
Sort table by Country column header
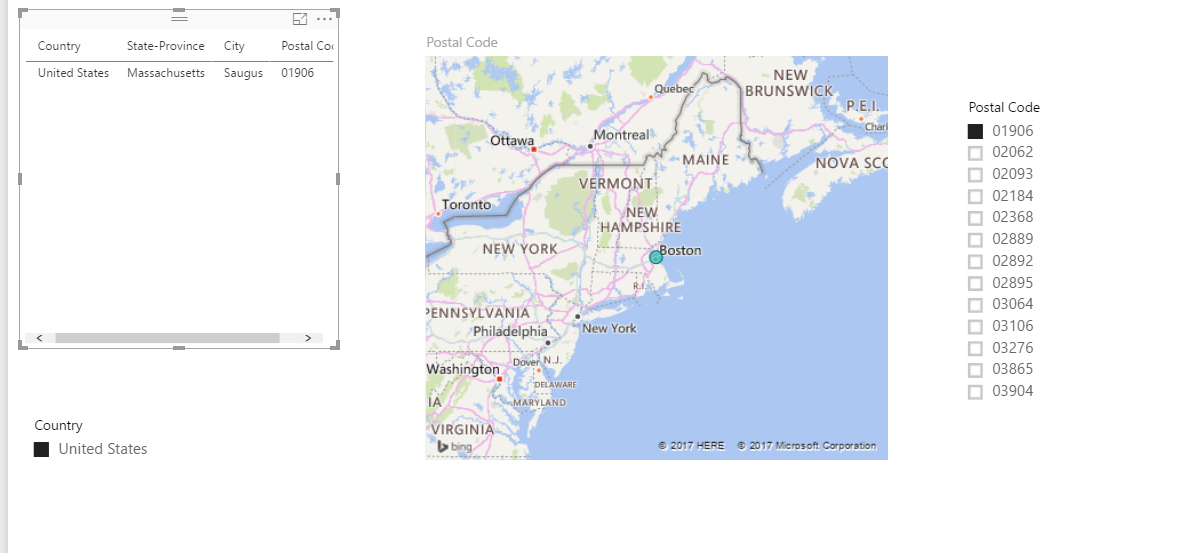click(59, 46)
